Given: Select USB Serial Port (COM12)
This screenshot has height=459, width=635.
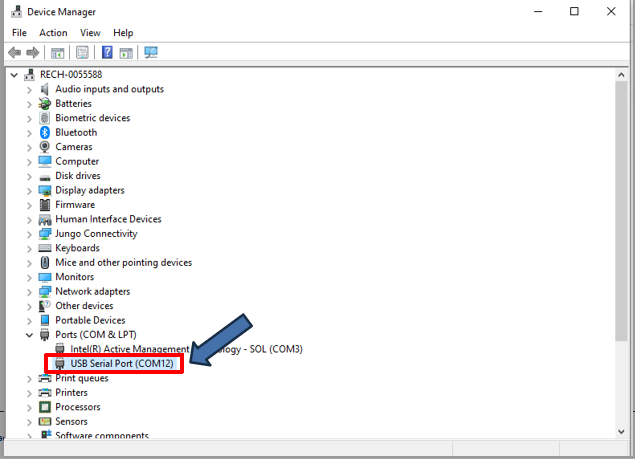Looking at the screenshot, I should point(122,364).
